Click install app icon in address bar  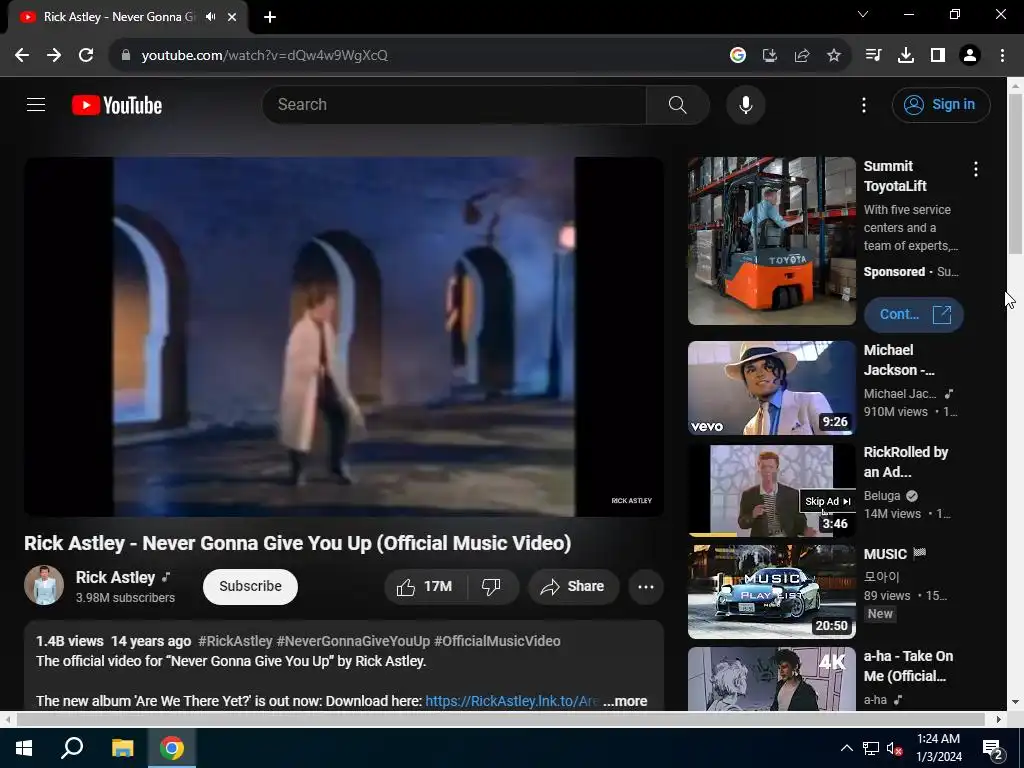[x=770, y=56]
